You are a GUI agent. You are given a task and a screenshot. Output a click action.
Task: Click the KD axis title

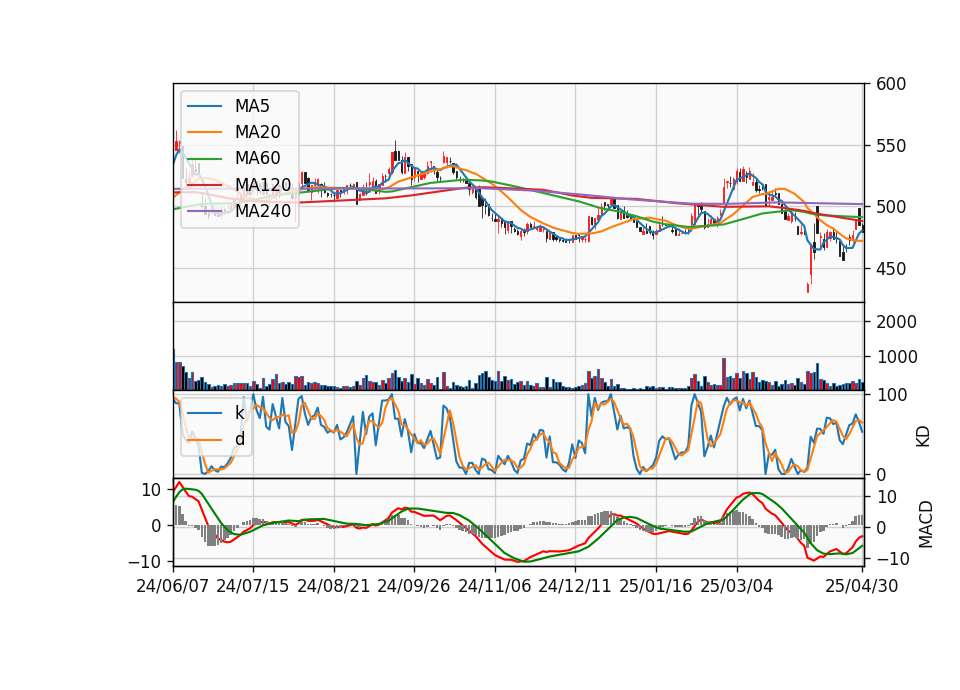pyautogui.click(x=923, y=437)
